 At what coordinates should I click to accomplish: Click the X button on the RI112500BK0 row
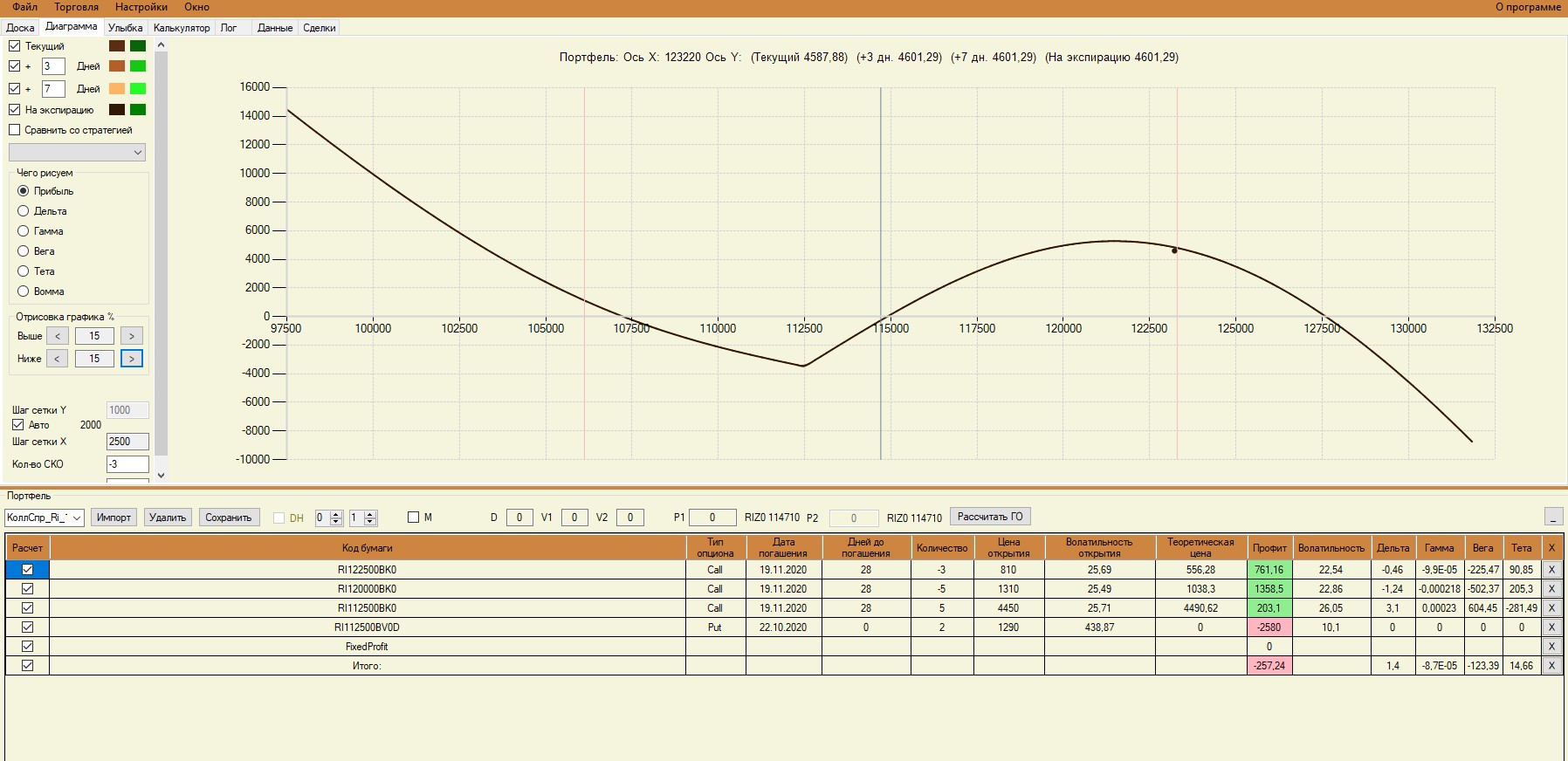(x=1551, y=608)
